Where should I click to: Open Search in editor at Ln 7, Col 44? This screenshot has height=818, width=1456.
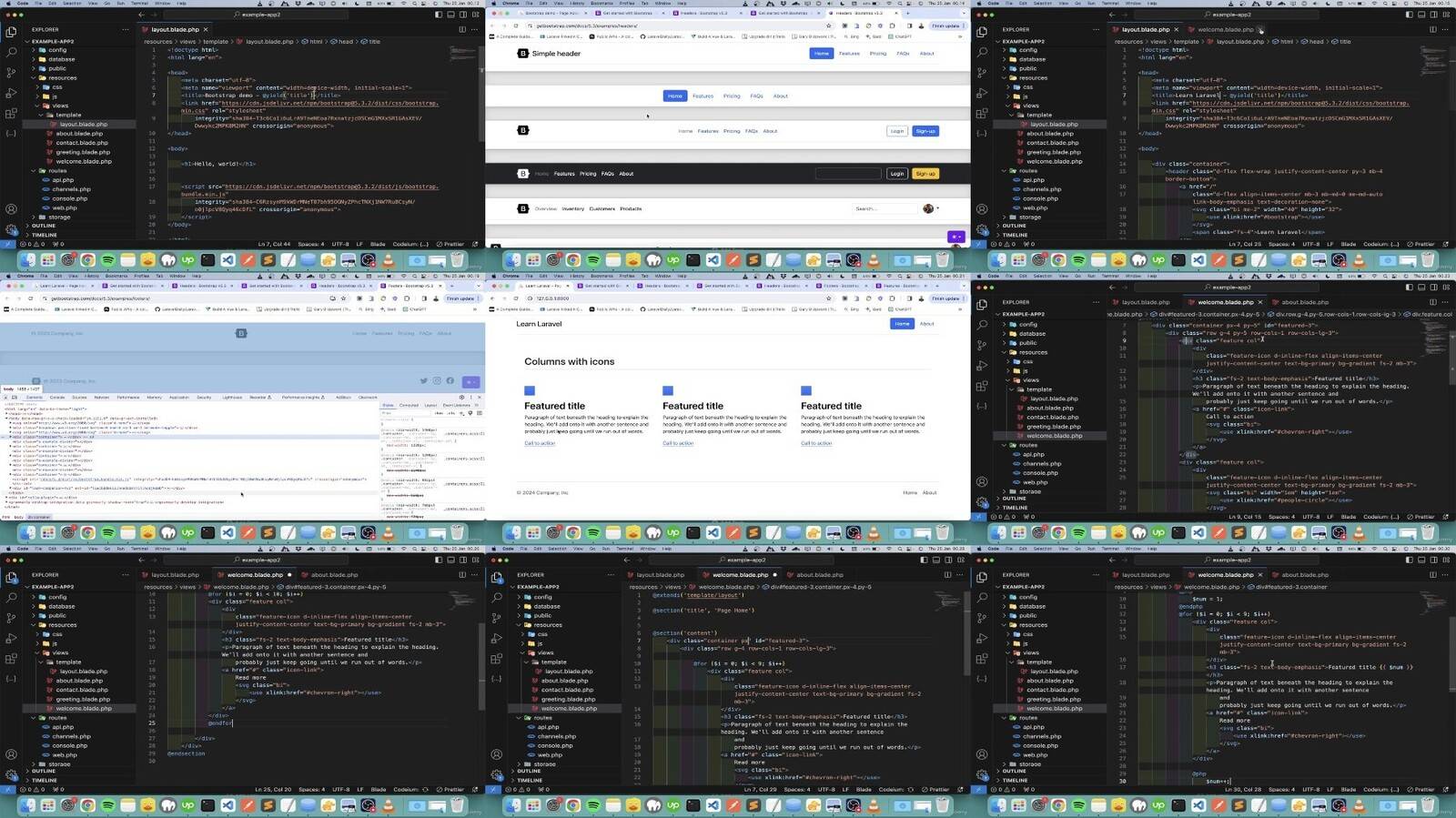(x=11, y=51)
